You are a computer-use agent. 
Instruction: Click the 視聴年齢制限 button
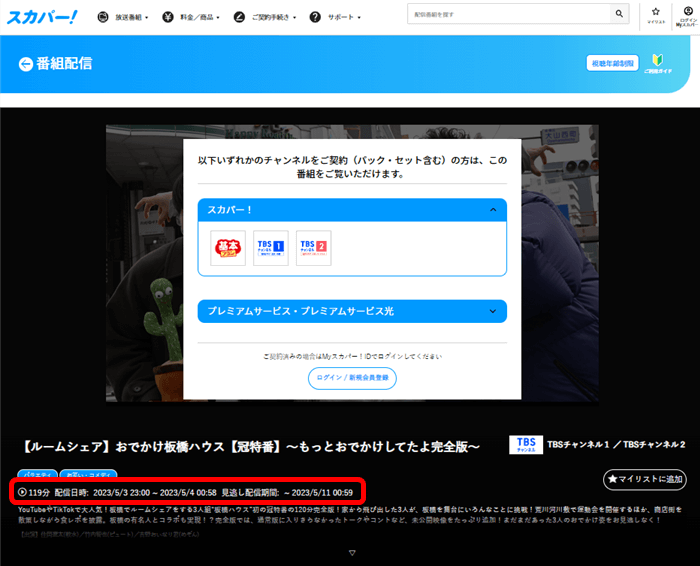pyautogui.click(x=612, y=63)
